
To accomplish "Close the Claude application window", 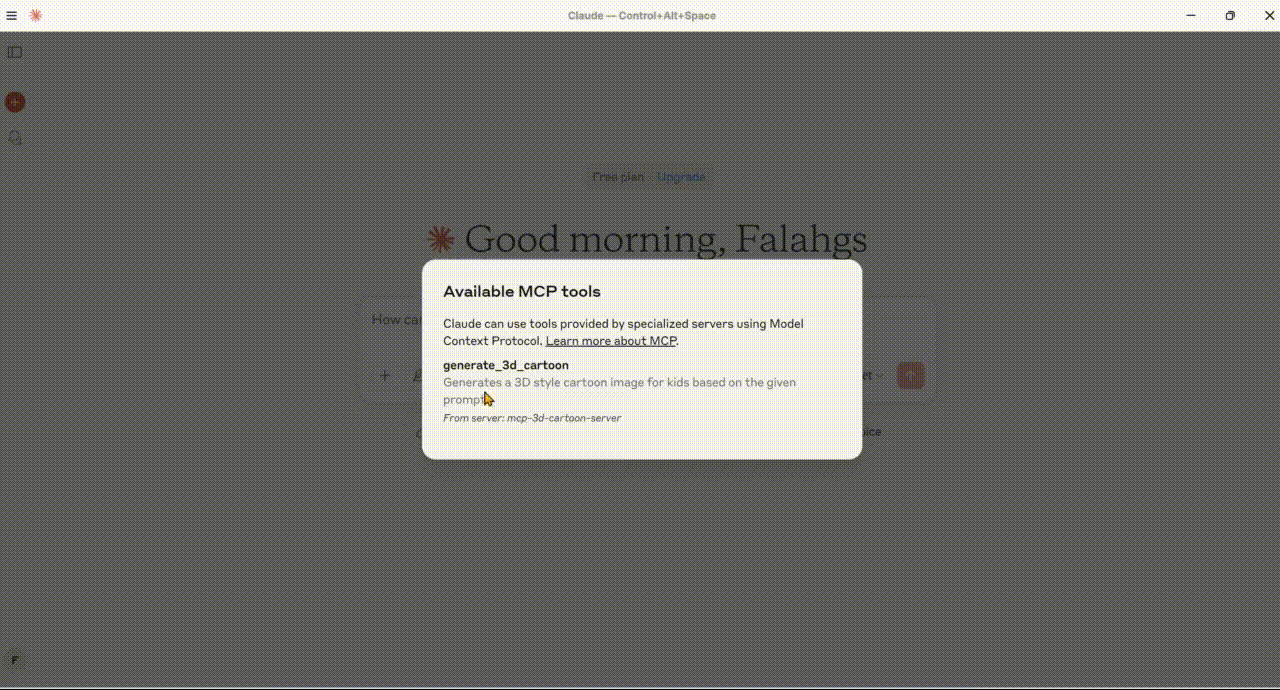I will tap(1269, 15).
